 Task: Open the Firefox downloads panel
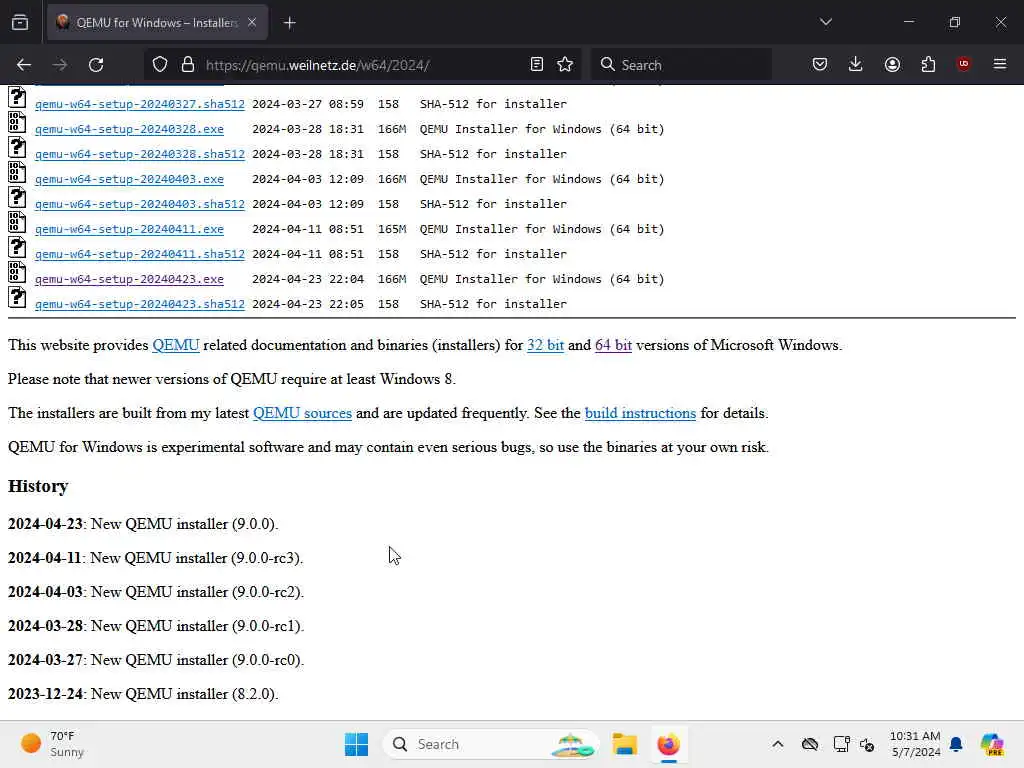tap(856, 64)
